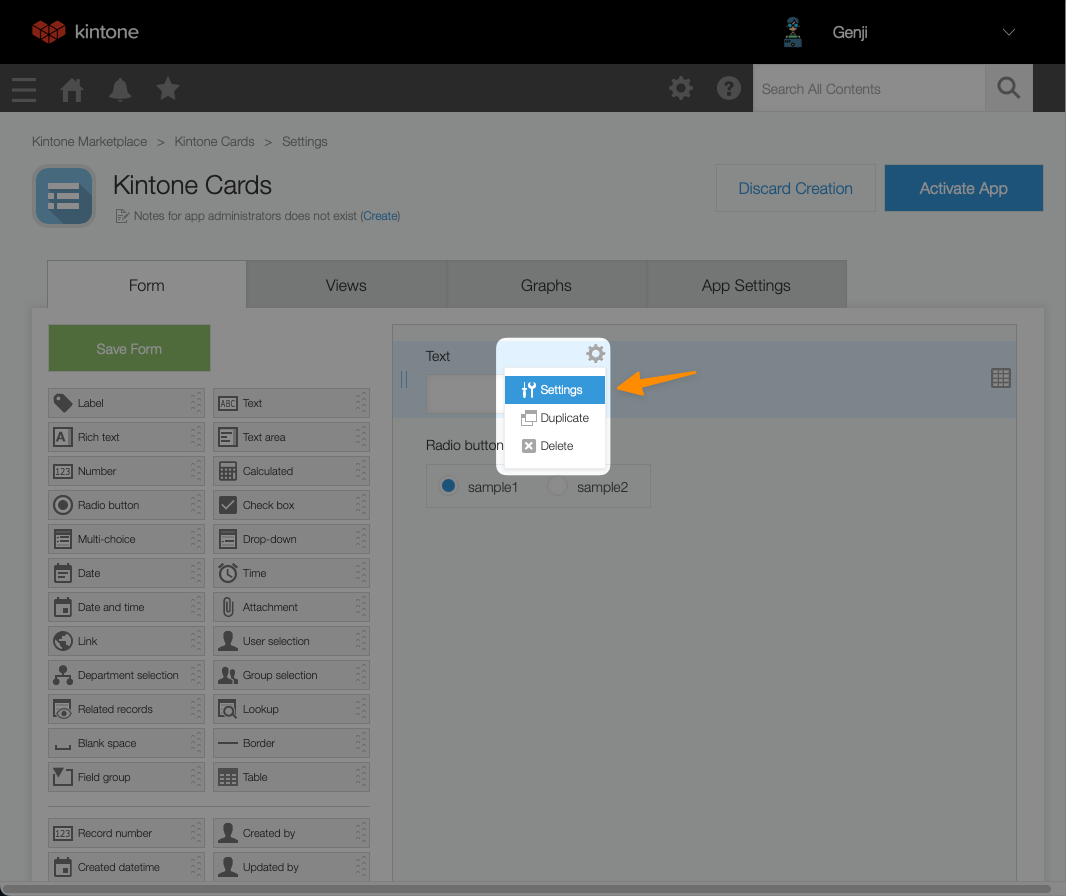The height and width of the screenshot is (896, 1066).
Task: Switch to the Views tab
Action: 346,285
